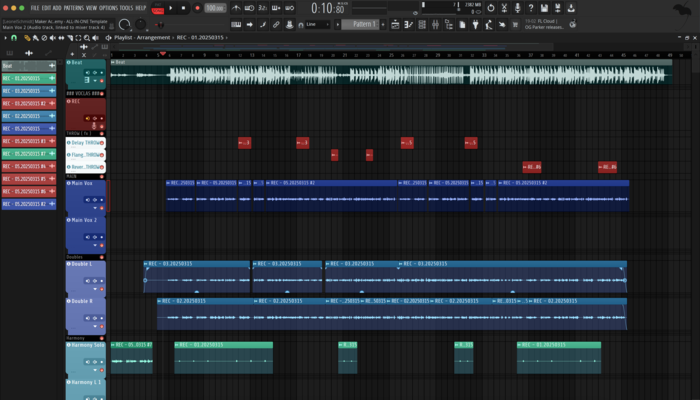The width and height of the screenshot is (700, 400).
Task: Open pattern selector arrow left of Pattern 1
Action: tap(338, 25)
